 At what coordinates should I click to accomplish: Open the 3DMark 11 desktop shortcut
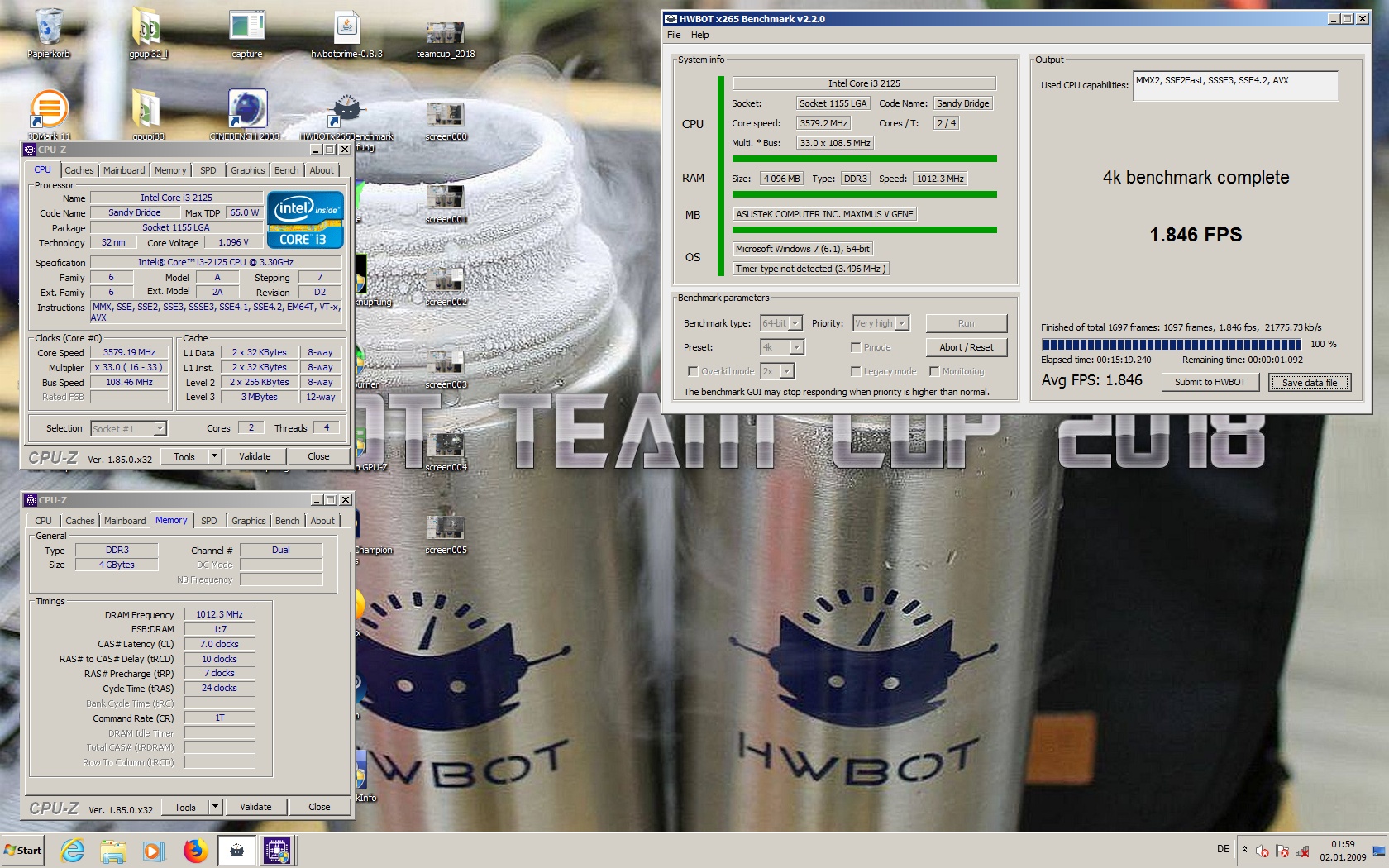(49, 114)
